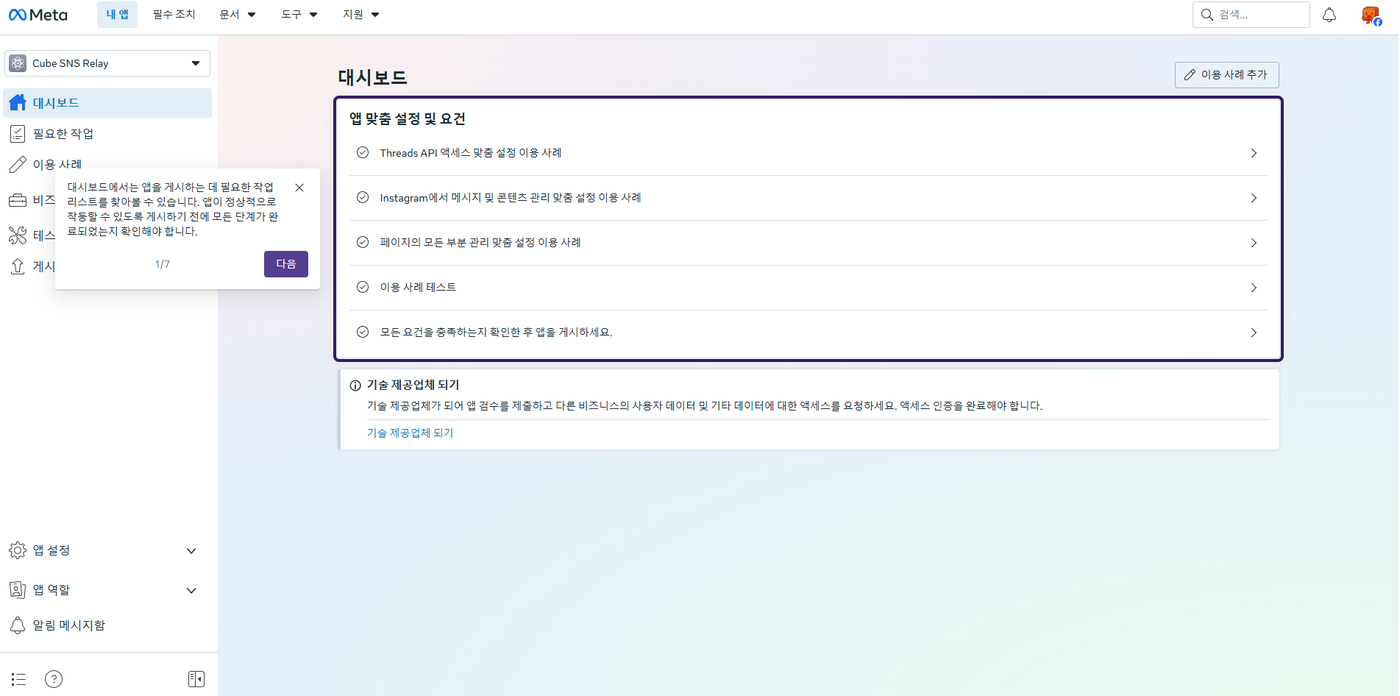The height and width of the screenshot is (696, 1400).
Task: Click check circle for Threads API row
Action: (x=363, y=153)
